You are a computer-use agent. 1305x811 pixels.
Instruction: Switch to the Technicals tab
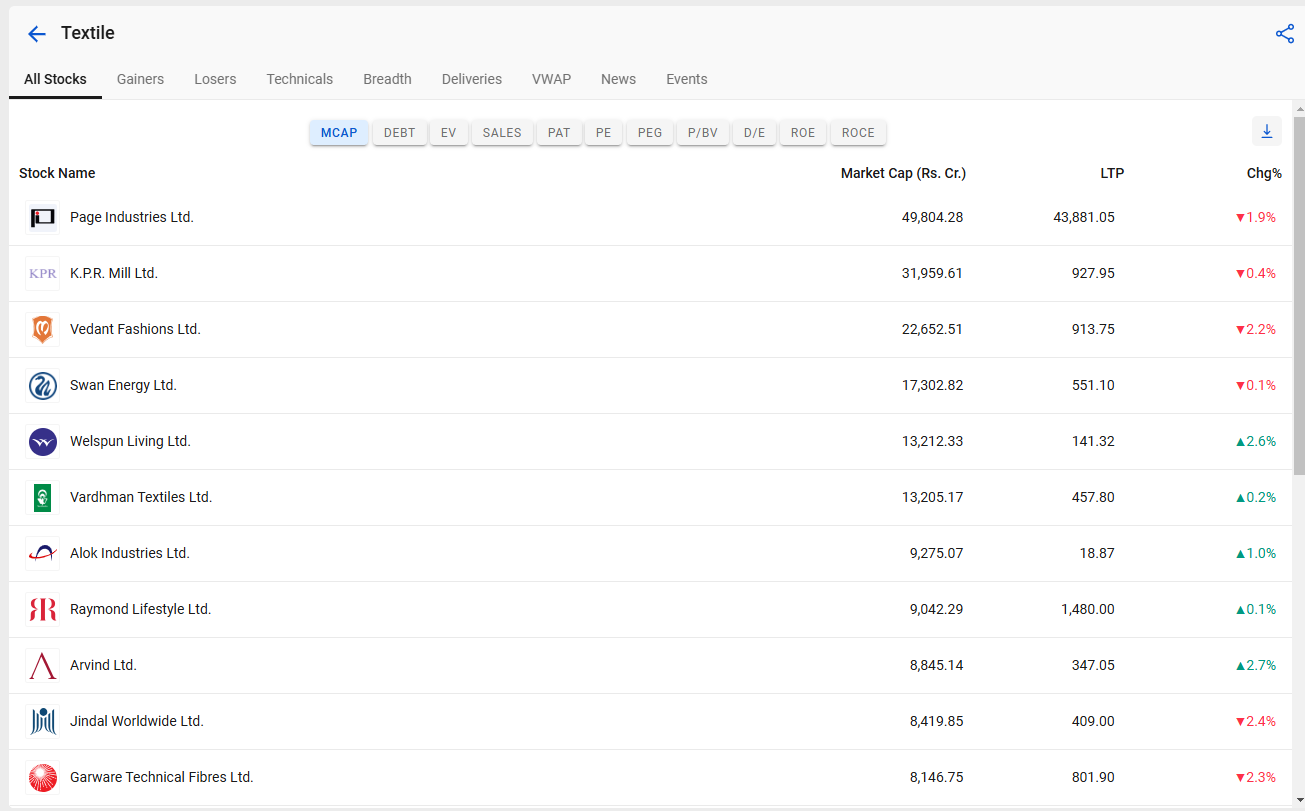(299, 79)
